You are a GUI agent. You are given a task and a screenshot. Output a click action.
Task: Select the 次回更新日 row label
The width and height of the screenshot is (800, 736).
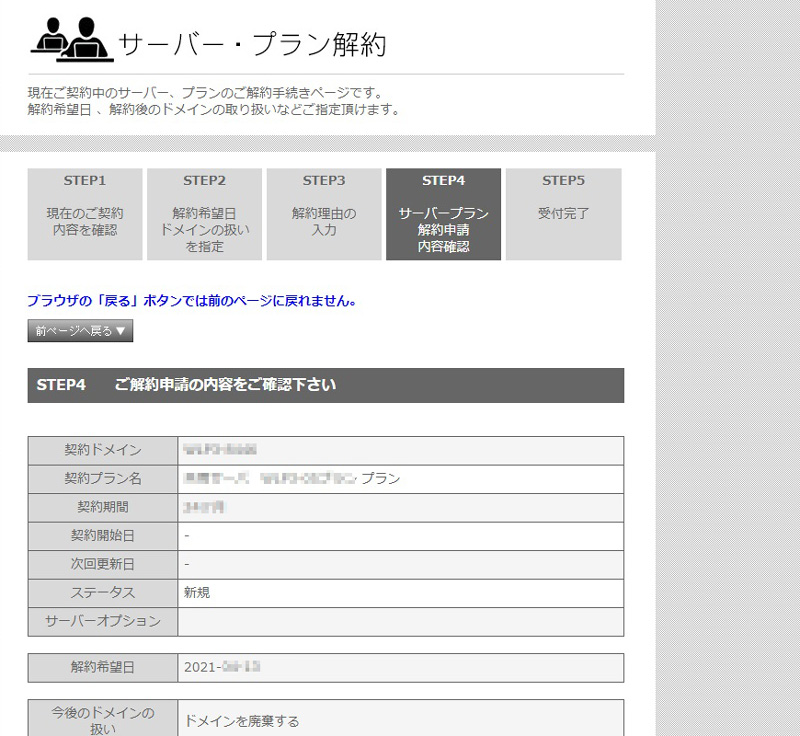103,564
